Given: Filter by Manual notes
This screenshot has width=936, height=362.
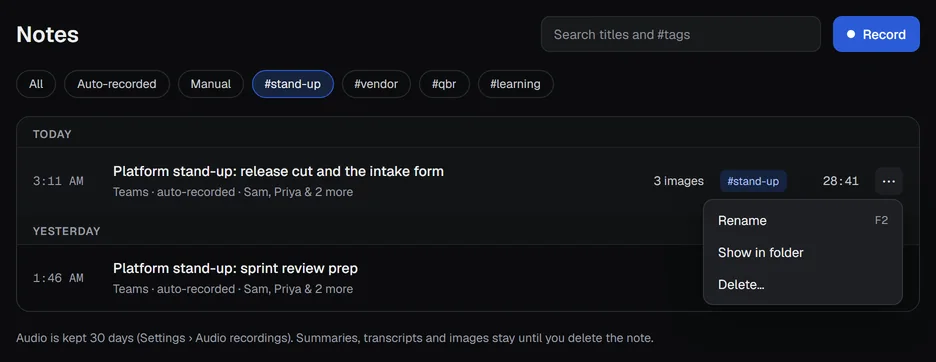Looking at the screenshot, I should (x=211, y=84).
